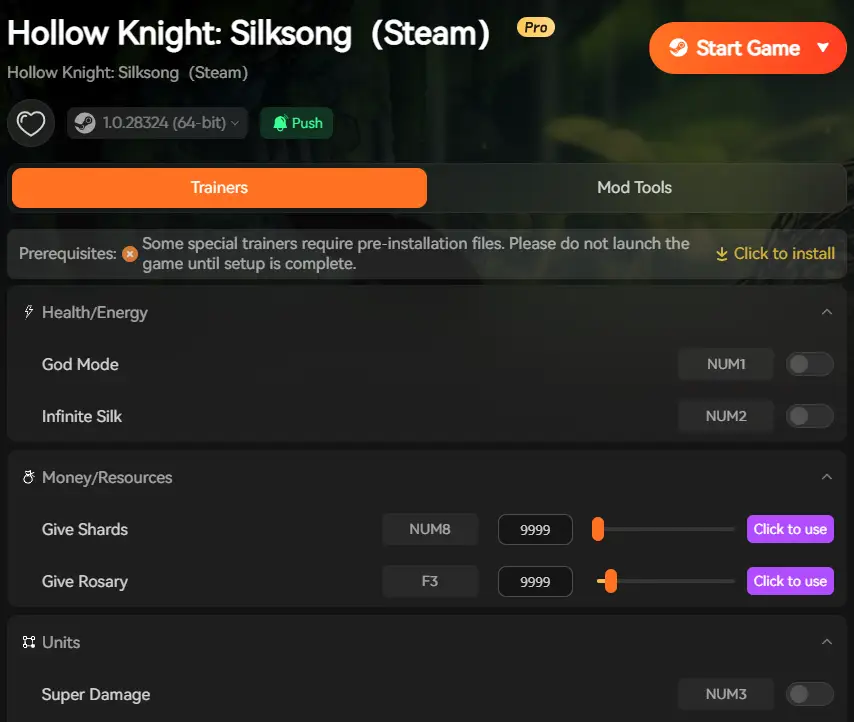Enable God Mode
The image size is (854, 722).
pos(810,364)
